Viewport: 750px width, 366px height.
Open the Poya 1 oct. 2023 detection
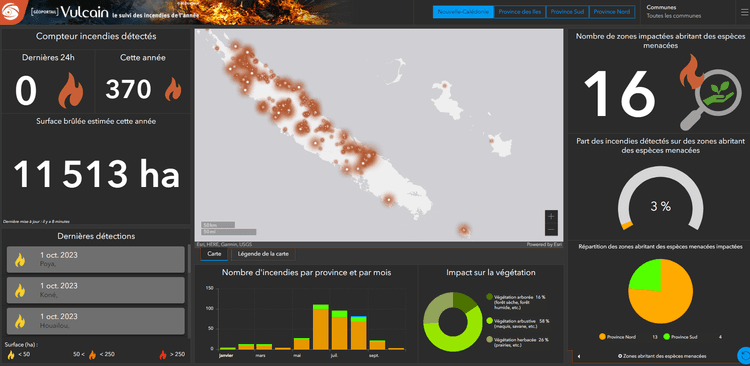(x=96, y=259)
